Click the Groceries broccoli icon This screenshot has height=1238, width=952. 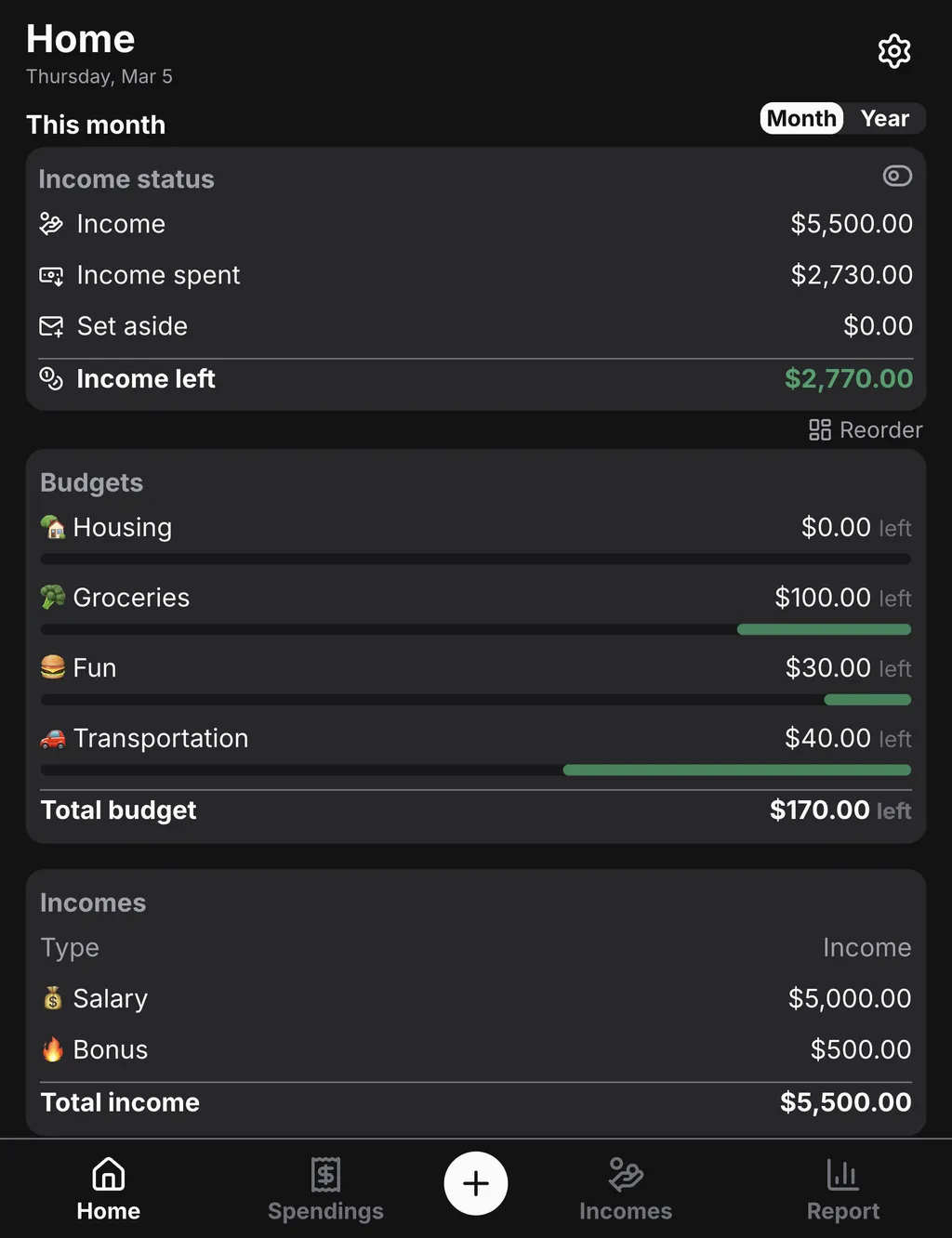pyautogui.click(x=53, y=597)
